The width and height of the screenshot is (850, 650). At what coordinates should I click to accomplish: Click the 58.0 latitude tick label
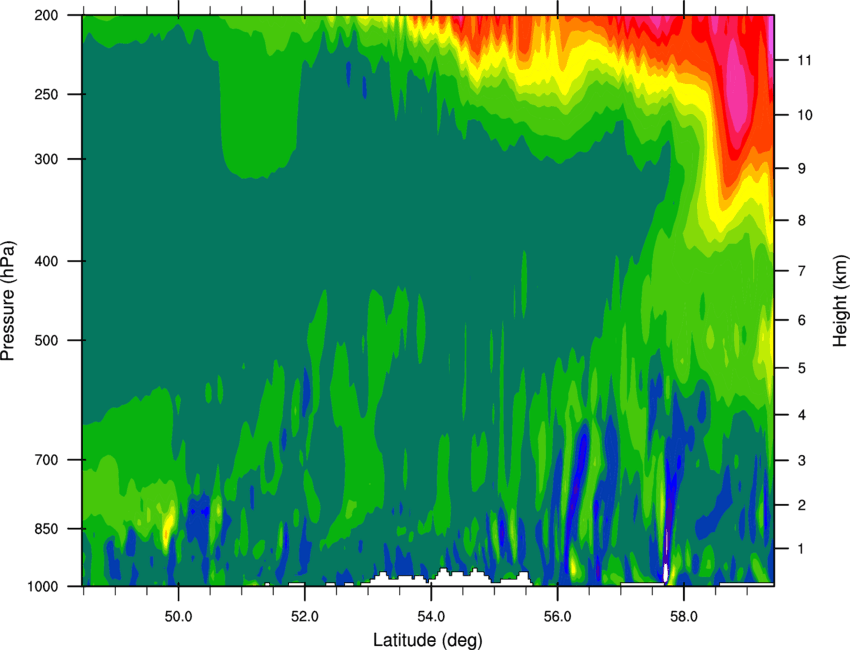[684, 617]
